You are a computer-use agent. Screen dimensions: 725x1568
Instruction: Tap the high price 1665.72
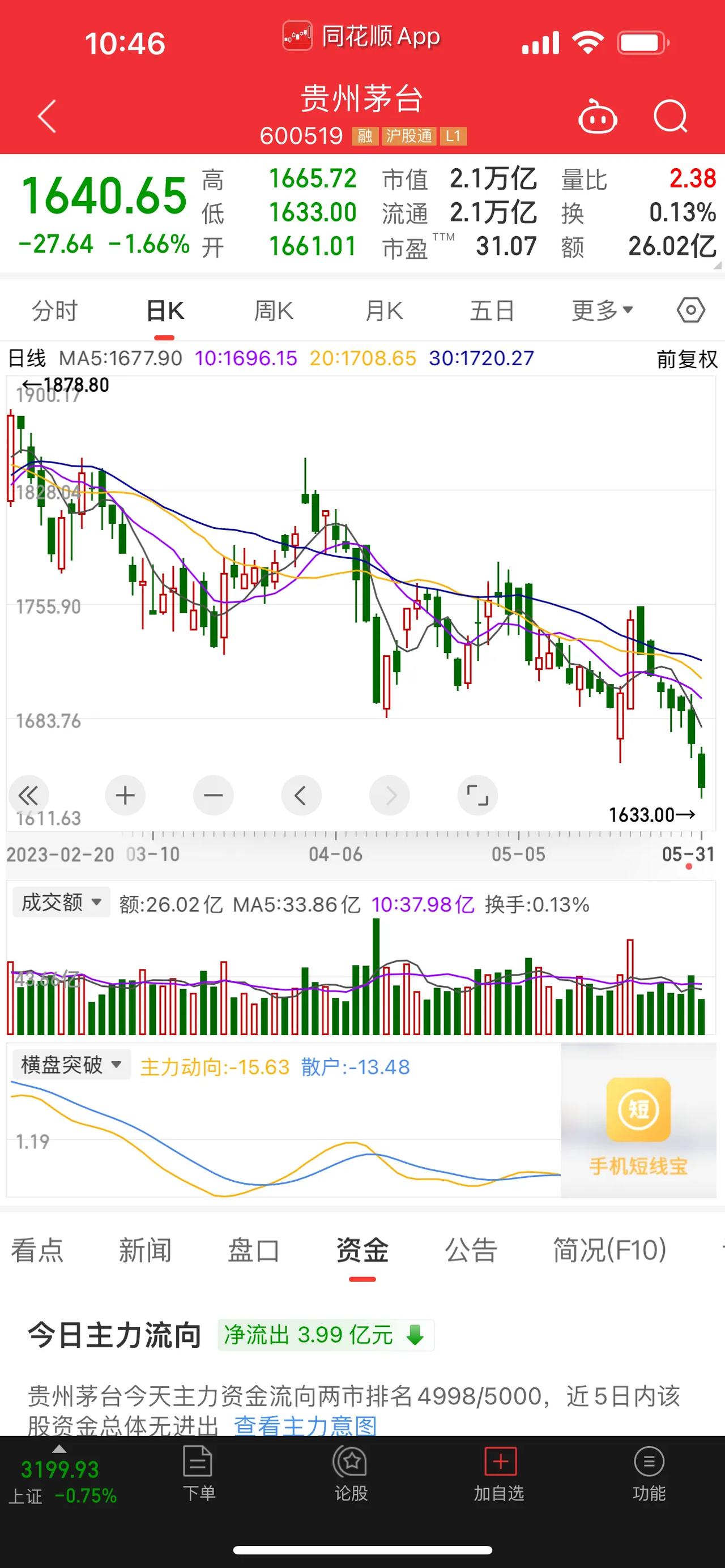(x=313, y=178)
